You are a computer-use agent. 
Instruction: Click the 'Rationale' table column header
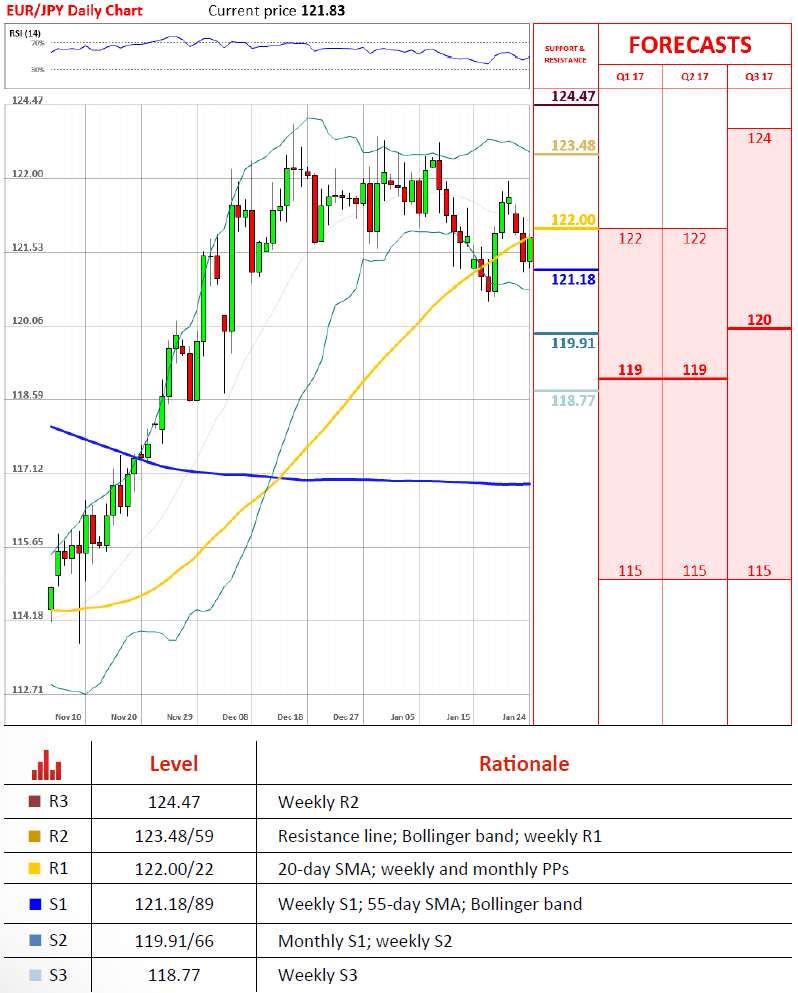524,764
